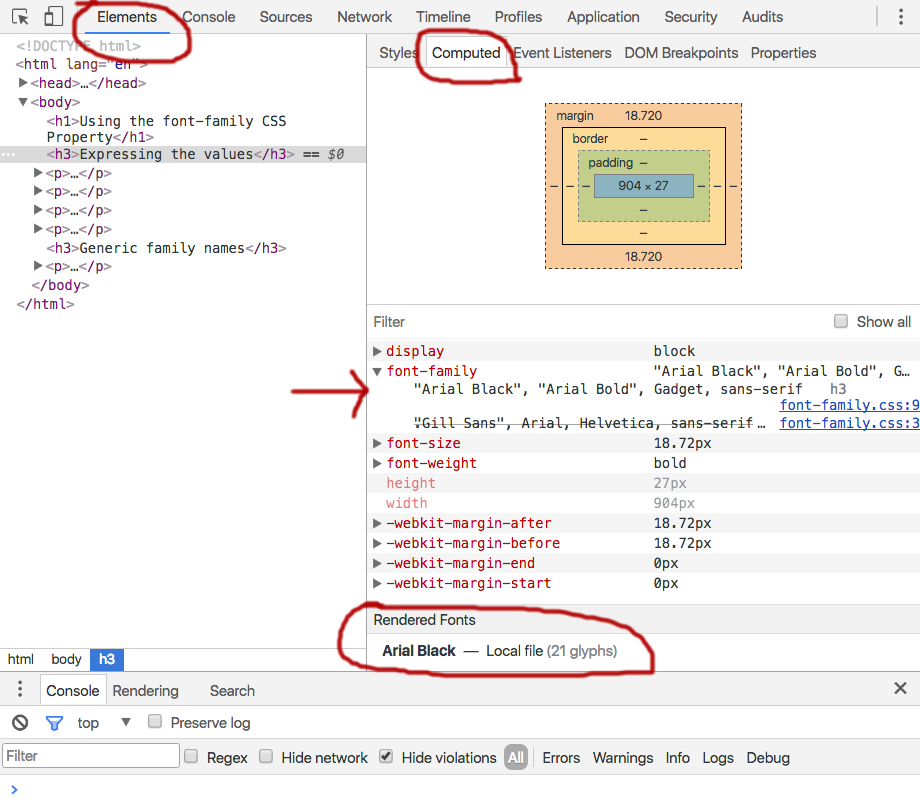Select the html breadcrumb
920x807 pixels.
click(21, 659)
